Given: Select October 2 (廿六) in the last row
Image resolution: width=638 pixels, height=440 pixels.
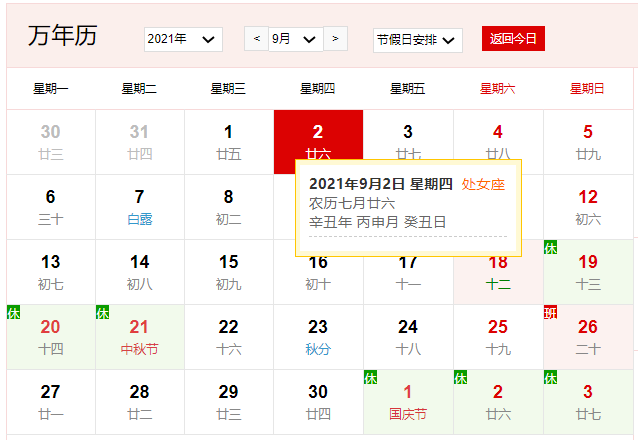Looking at the screenshot, I should 498,402.
